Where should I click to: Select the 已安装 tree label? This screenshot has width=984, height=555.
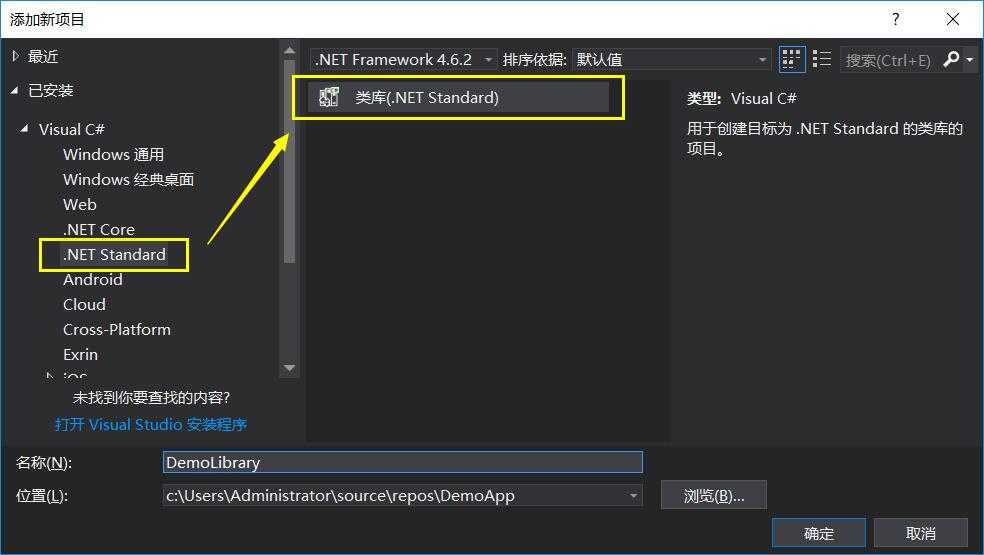(x=51, y=91)
